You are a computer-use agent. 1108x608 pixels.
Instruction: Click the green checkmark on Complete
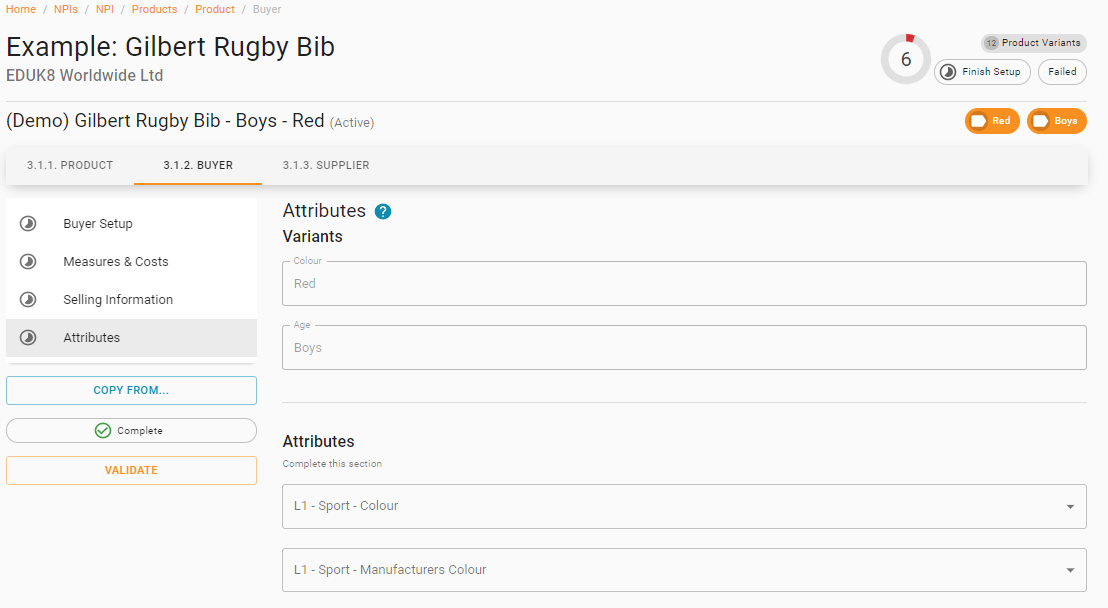pyautogui.click(x=103, y=431)
